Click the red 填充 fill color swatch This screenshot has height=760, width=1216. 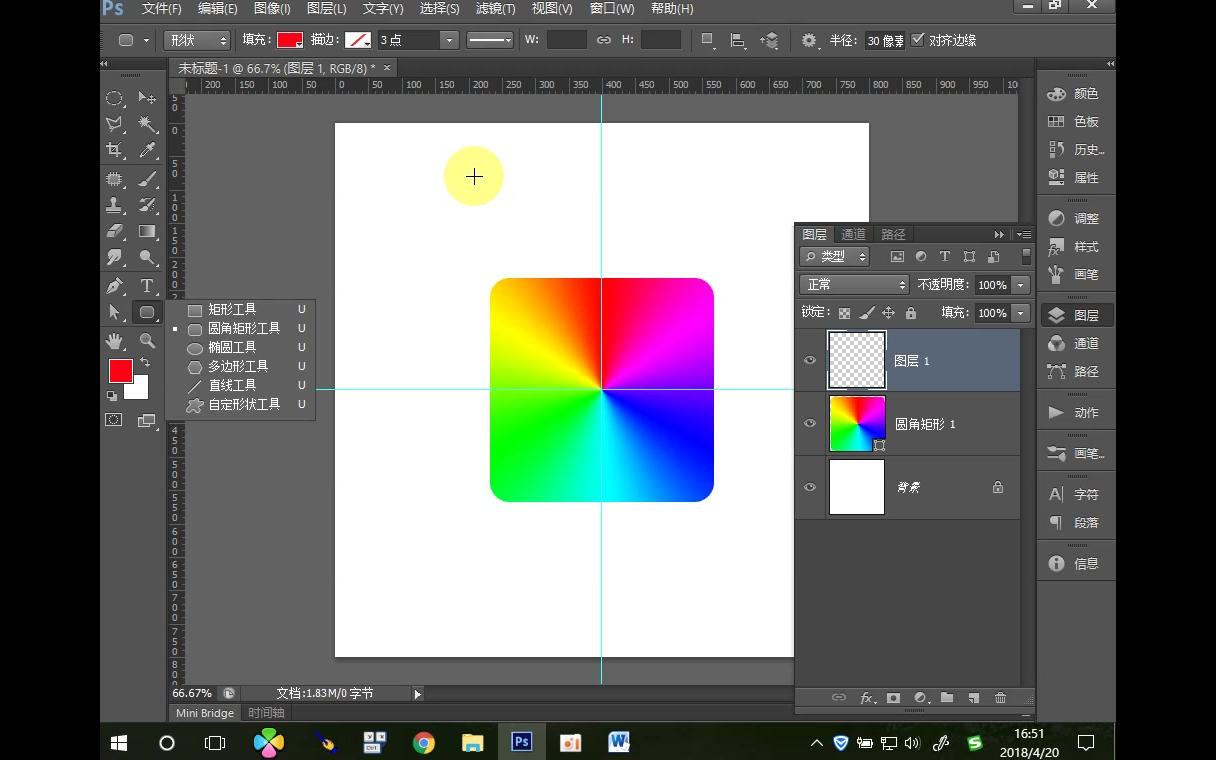289,40
